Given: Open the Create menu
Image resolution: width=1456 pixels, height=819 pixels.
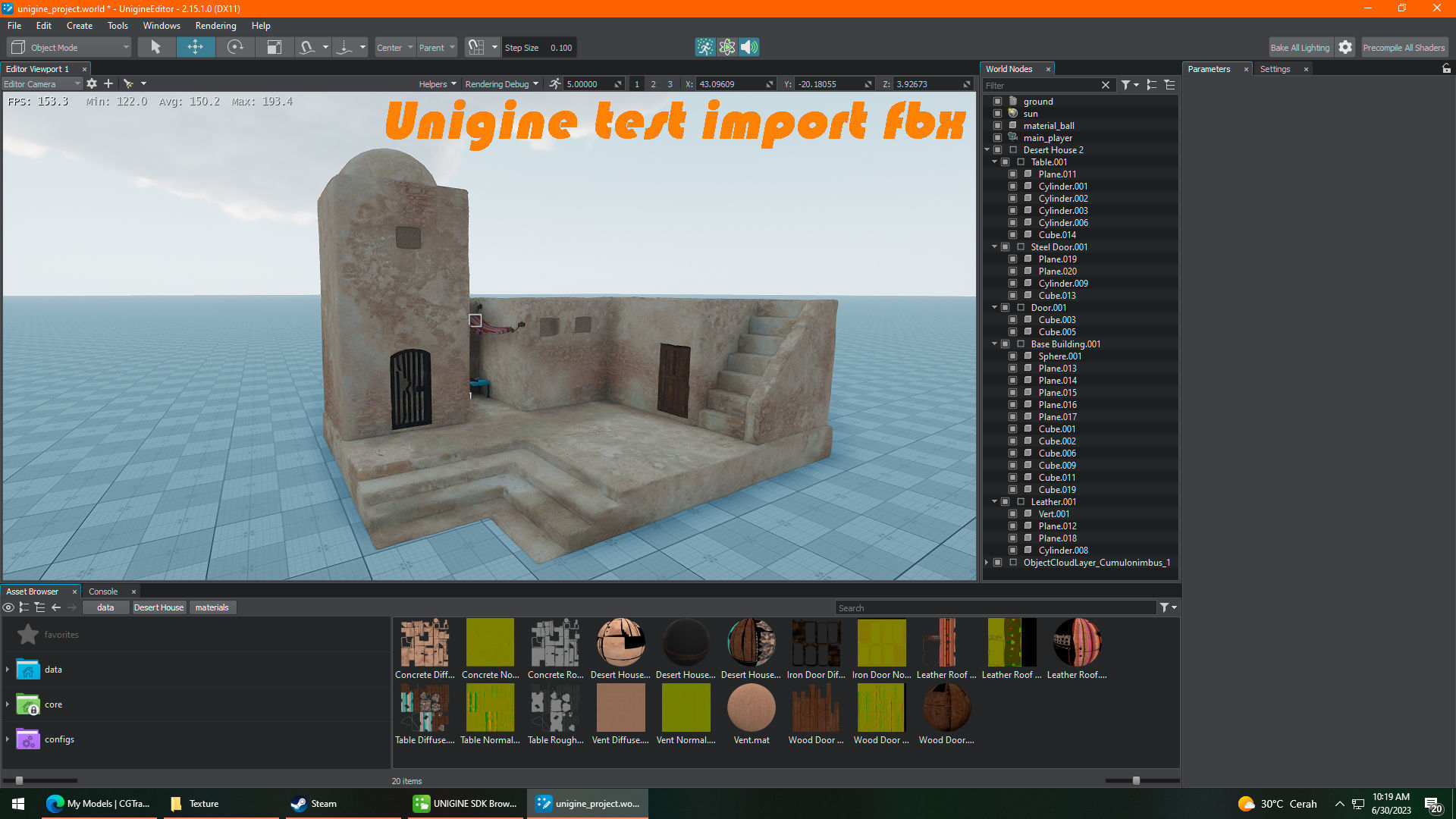Looking at the screenshot, I should coord(80,25).
